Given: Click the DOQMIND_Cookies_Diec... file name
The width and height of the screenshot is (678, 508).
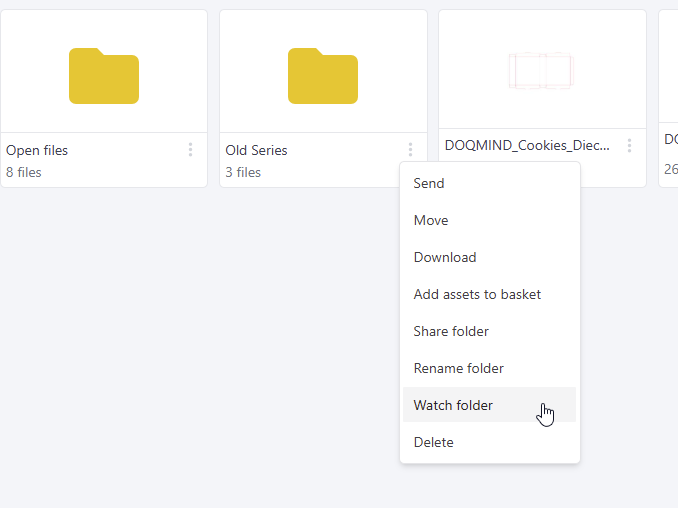Looking at the screenshot, I should tap(527, 145).
